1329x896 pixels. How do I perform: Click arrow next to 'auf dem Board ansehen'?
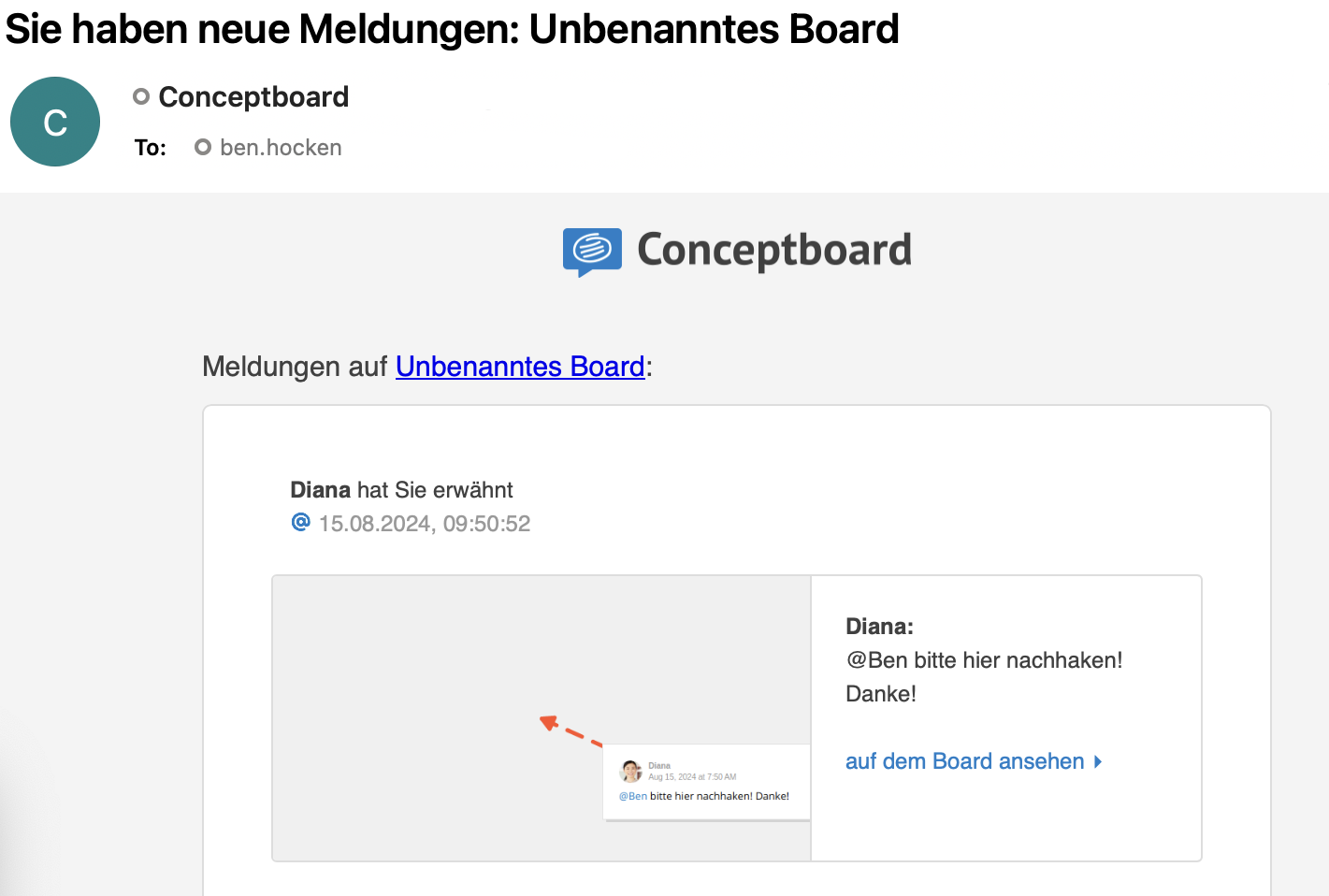tap(1098, 761)
